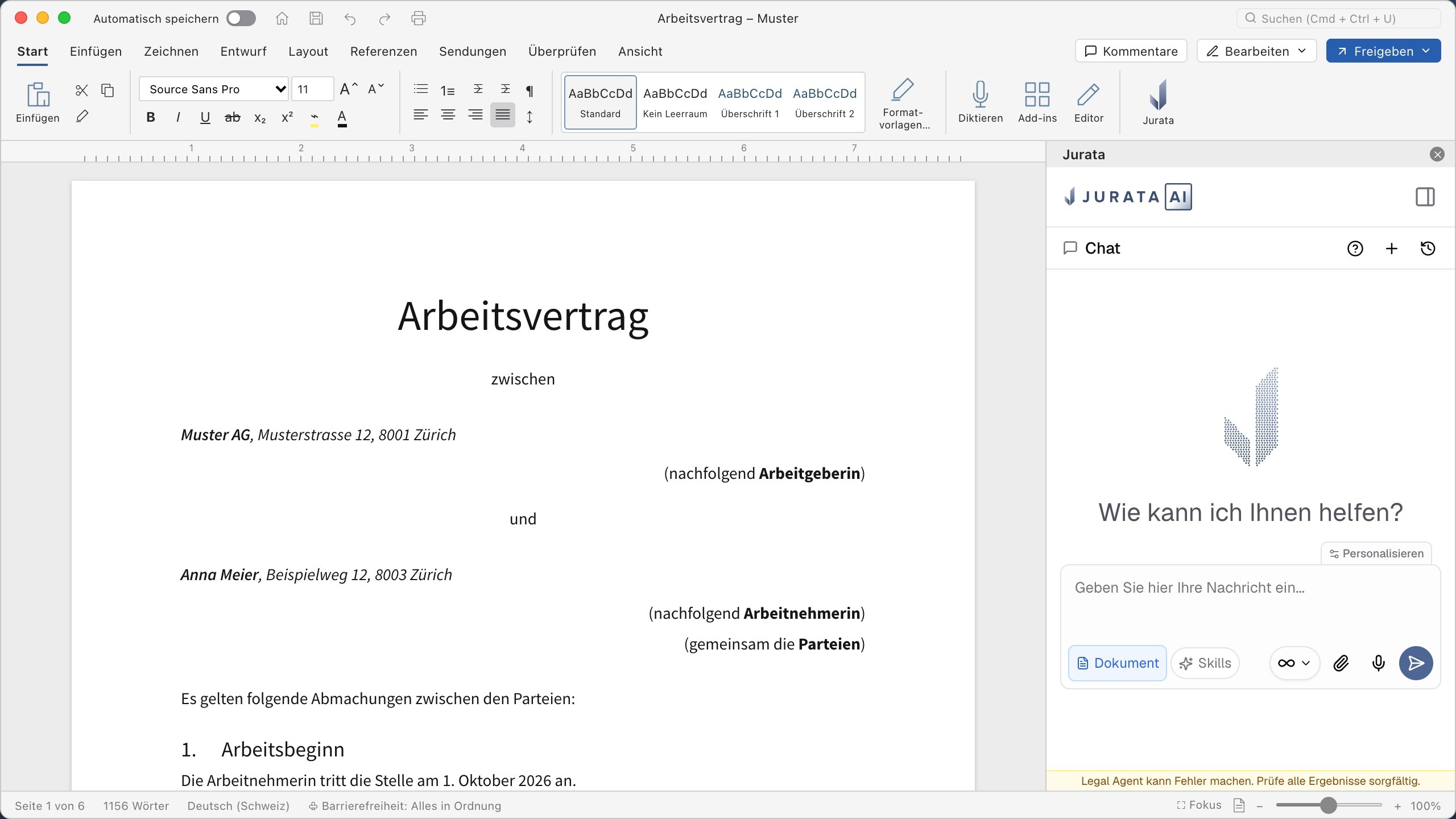Open chat history clock icon

pyautogui.click(x=1428, y=249)
